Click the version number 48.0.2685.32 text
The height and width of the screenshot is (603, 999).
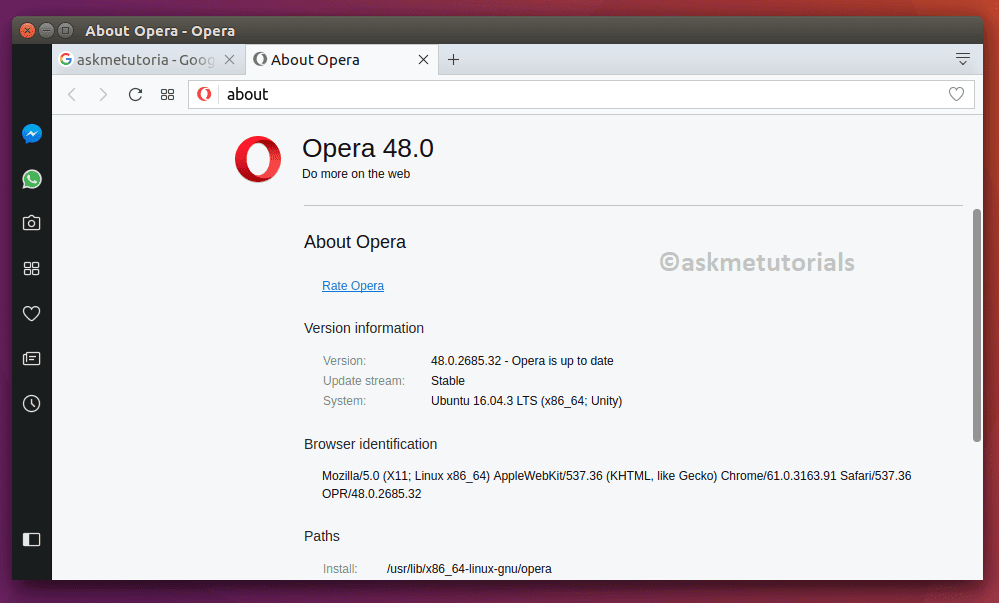pos(466,361)
